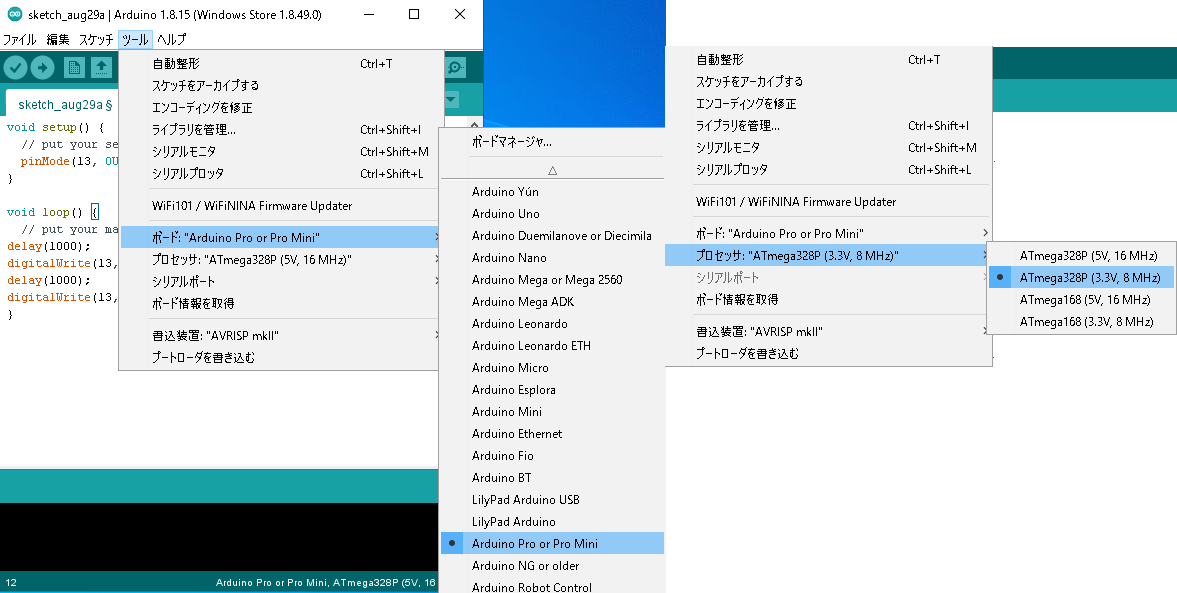Click the "void setup() {" code line
1177x593 pixels.
(x=55, y=128)
